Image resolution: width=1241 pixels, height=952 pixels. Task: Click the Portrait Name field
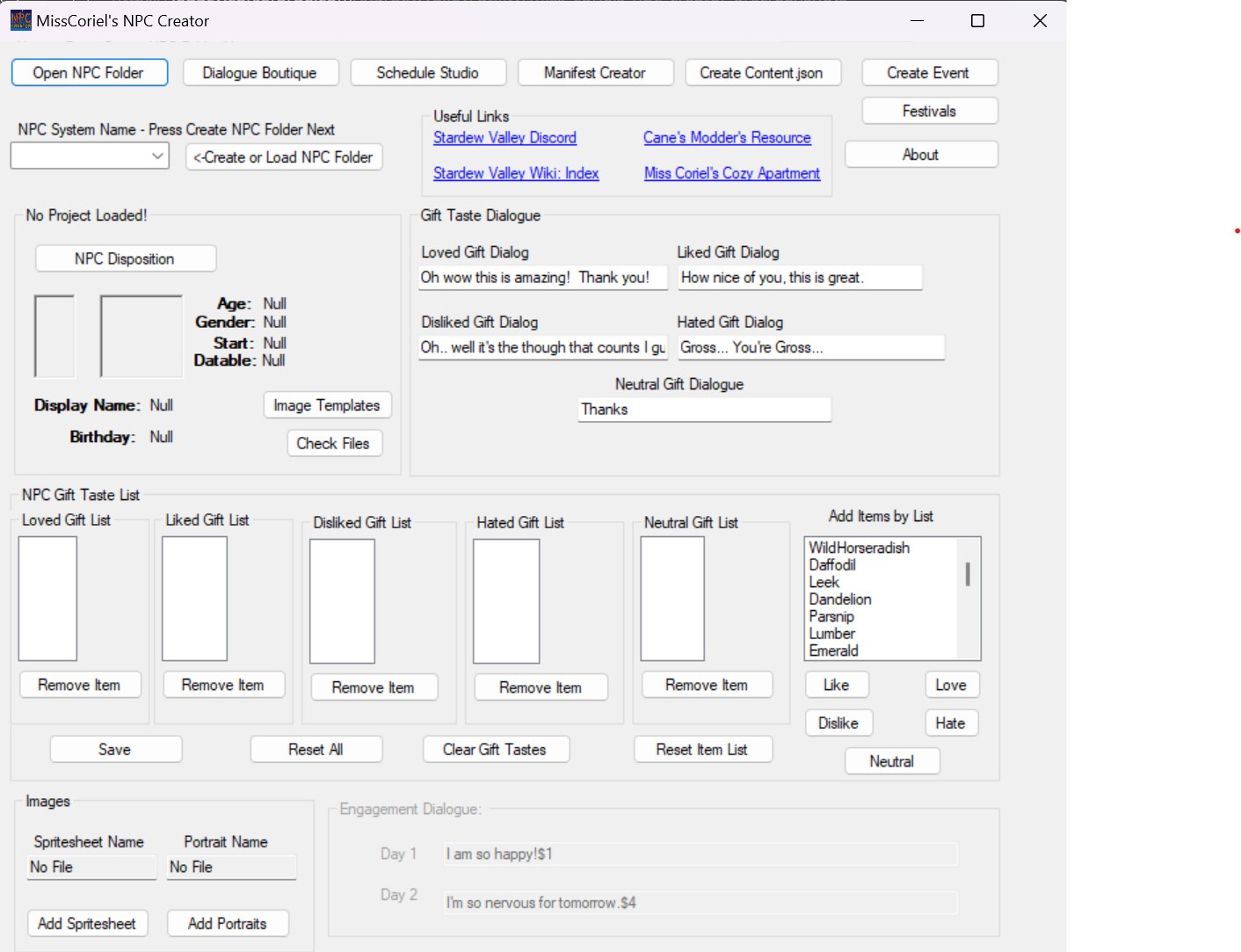(232, 868)
